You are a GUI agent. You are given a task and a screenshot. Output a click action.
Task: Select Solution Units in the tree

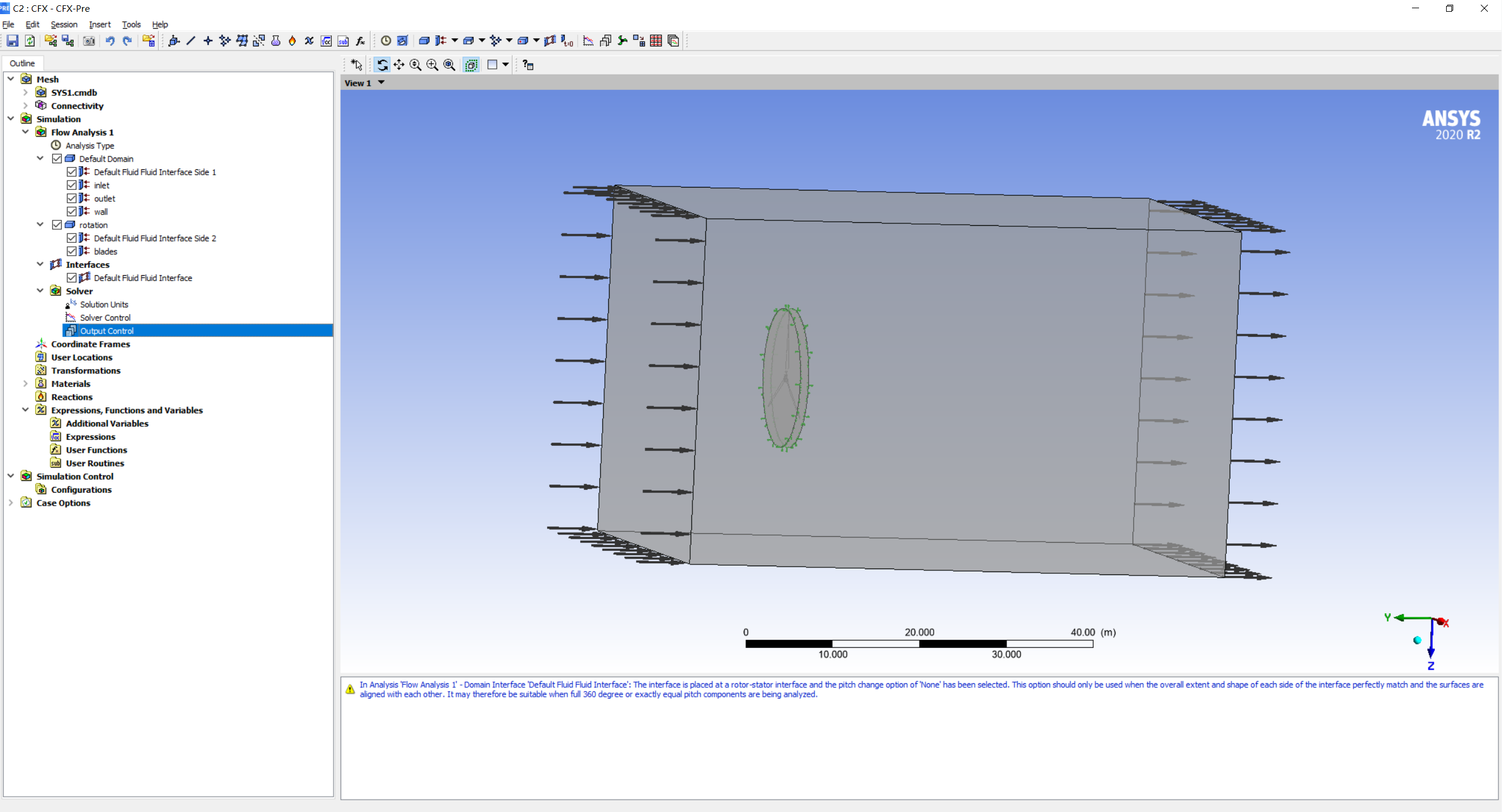[x=104, y=304]
